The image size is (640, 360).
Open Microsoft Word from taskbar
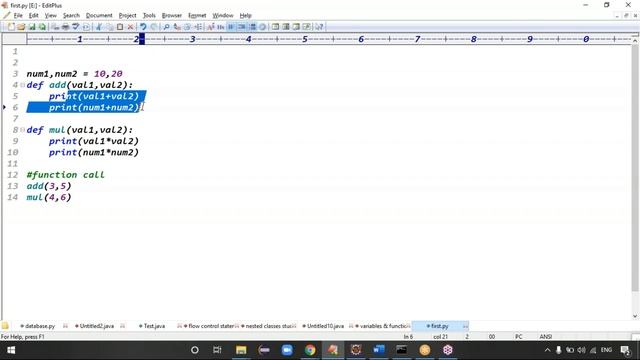pos(379,350)
